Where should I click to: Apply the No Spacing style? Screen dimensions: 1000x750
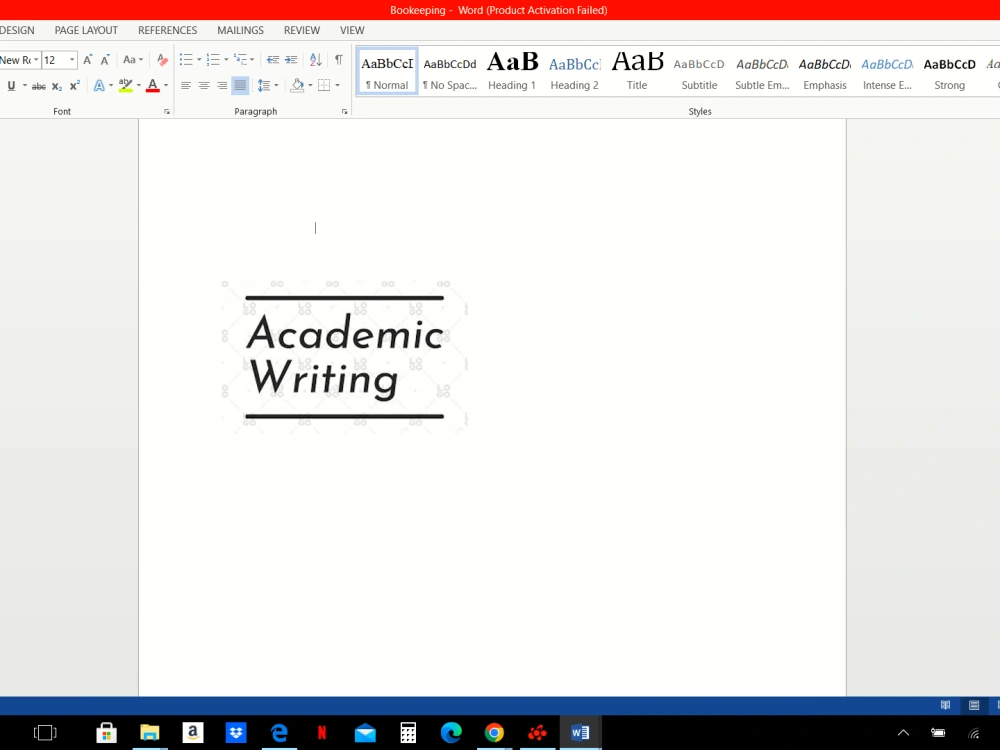[x=450, y=72]
